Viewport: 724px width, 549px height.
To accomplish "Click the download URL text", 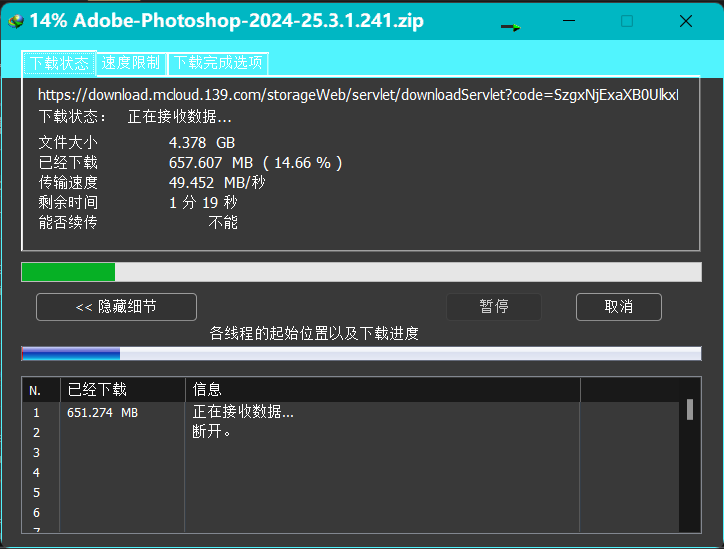I will coord(358,95).
